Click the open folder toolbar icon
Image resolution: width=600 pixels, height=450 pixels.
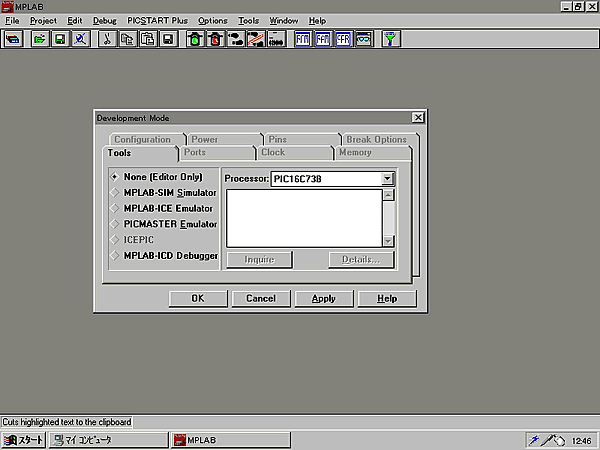(39, 39)
